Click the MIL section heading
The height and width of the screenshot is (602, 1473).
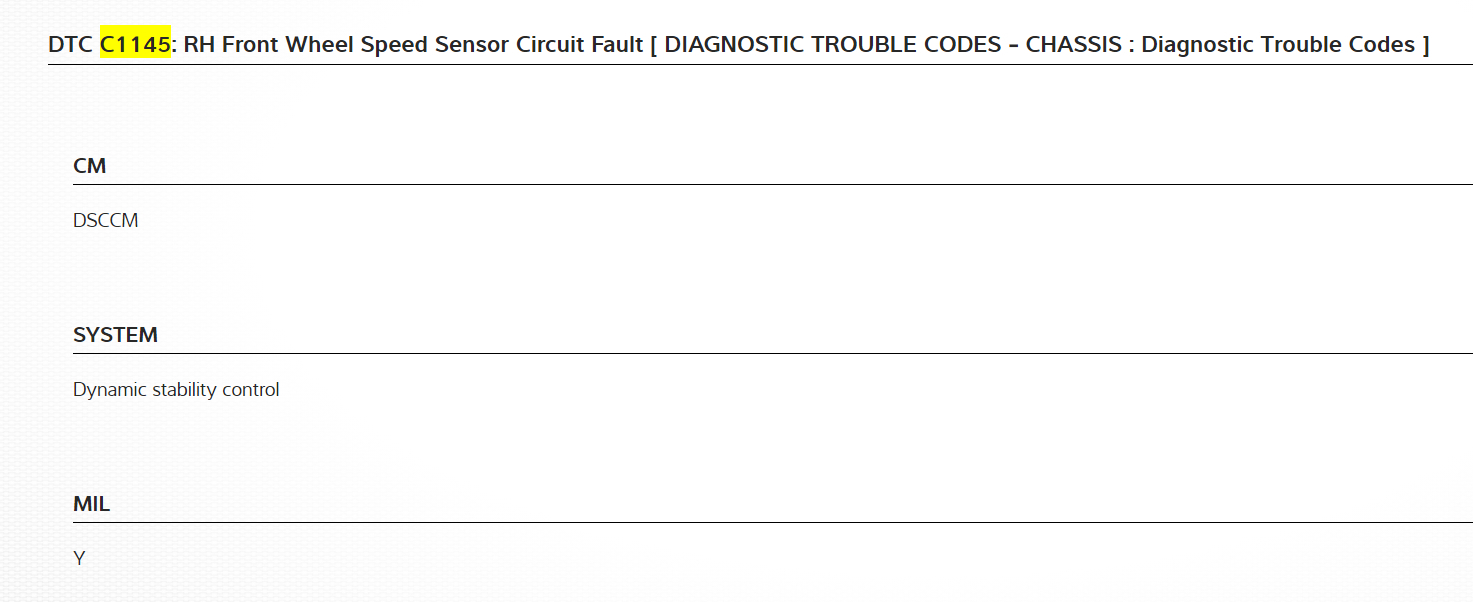click(x=91, y=504)
